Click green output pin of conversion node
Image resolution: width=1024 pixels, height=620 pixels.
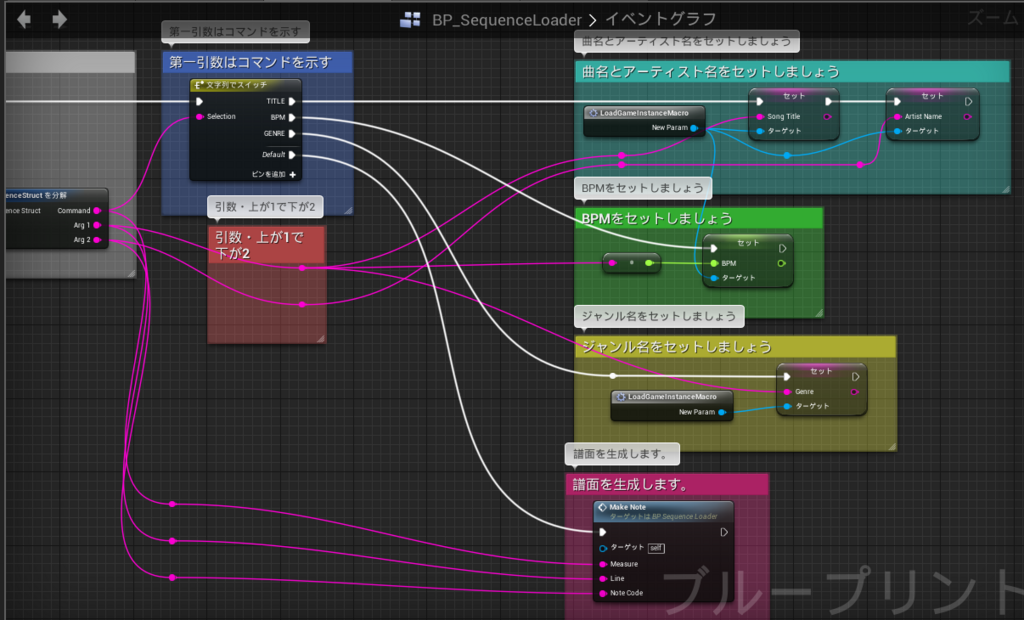(x=648, y=263)
